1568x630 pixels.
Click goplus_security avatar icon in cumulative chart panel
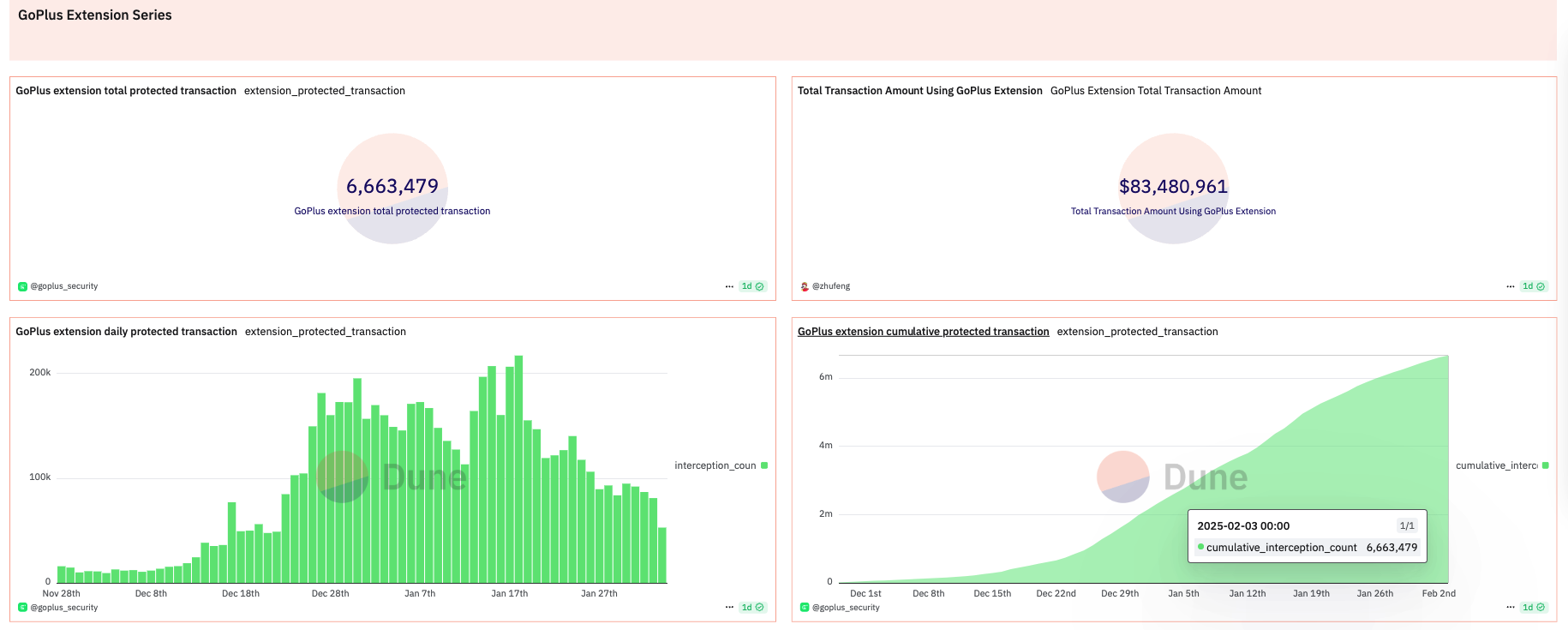805,608
